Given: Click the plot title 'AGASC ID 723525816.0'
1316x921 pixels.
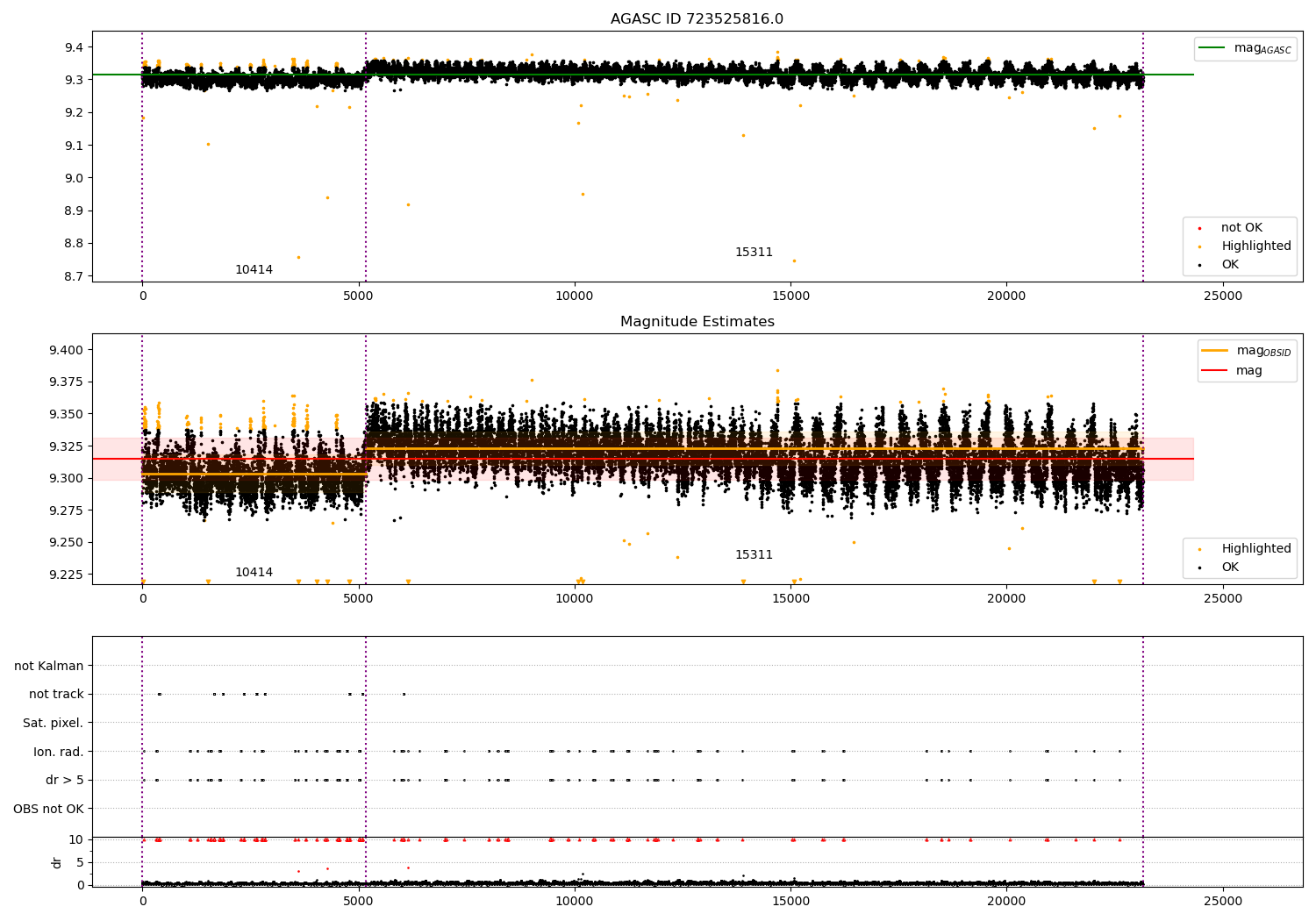Looking at the screenshot, I should [697, 19].
